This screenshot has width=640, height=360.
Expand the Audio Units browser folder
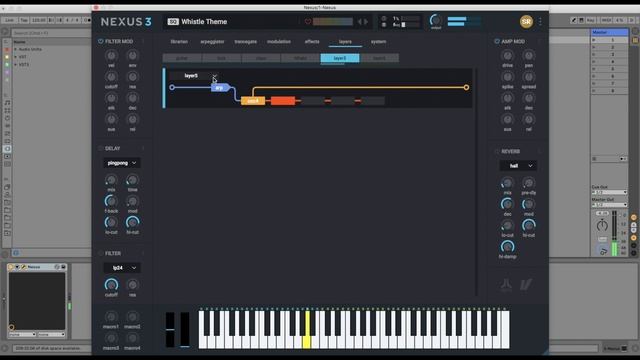pos(16,49)
